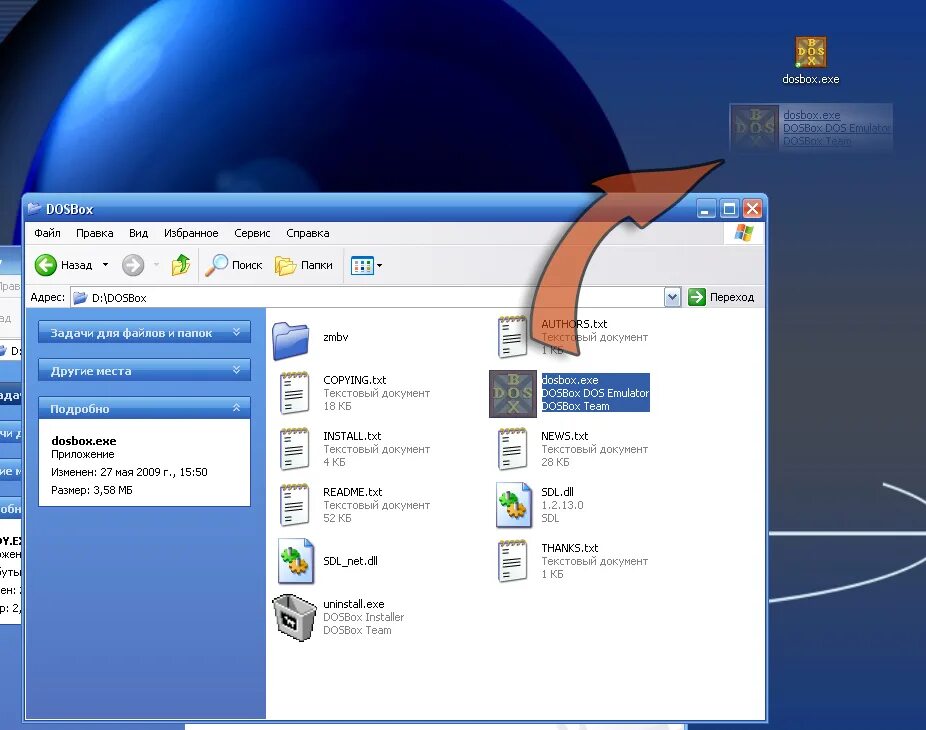Open the Views dropdown arrow

point(379,266)
